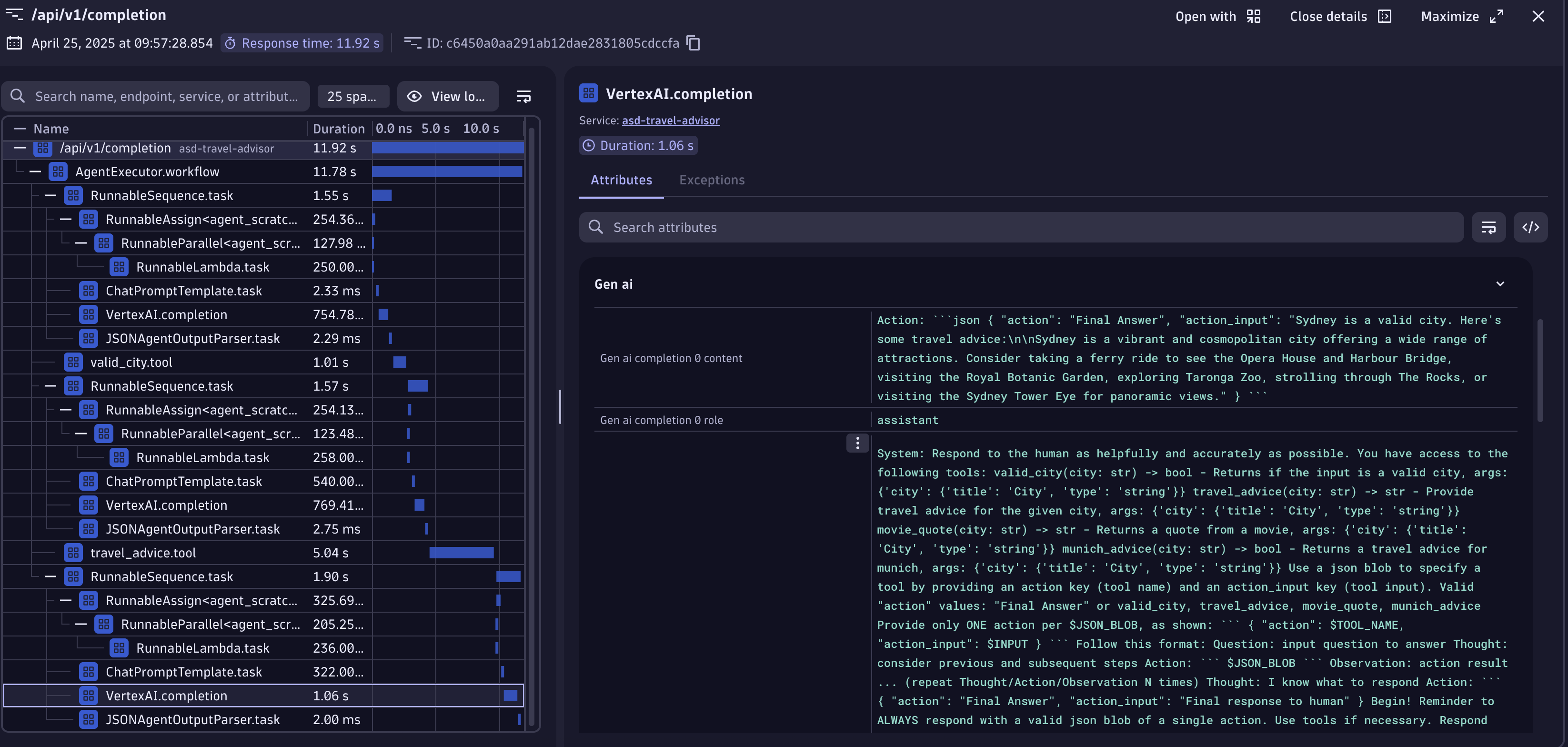Close the trace panel with X
This screenshot has width=1568, height=747.
(1538, 17)
